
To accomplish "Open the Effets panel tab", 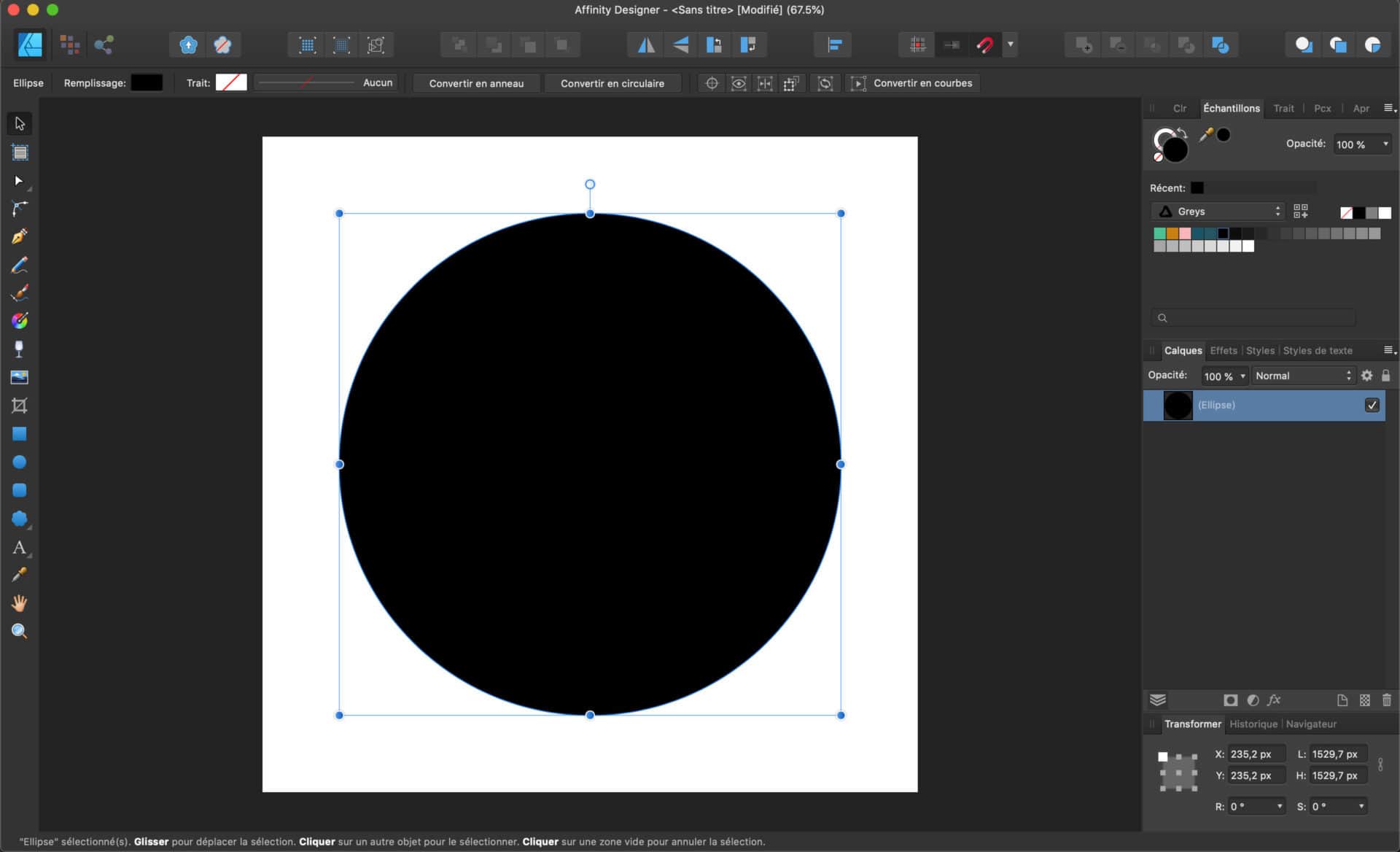I will (1224, 351).
